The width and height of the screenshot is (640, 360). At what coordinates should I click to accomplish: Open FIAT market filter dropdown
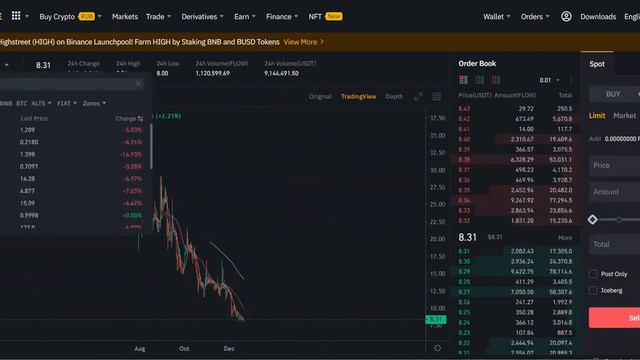(x=67, y=103)
